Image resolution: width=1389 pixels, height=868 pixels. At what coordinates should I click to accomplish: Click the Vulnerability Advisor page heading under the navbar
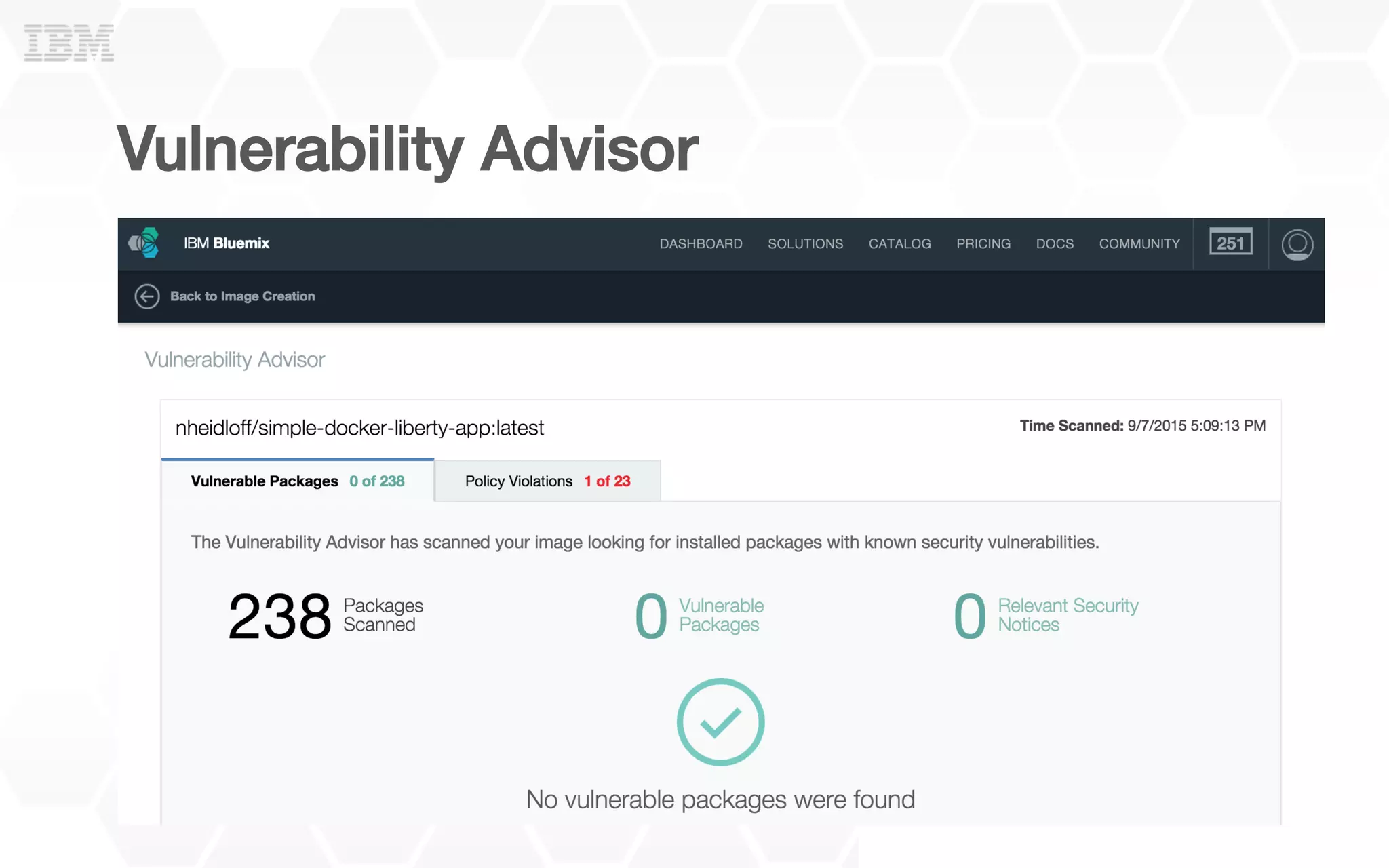(x=235, y=359)
